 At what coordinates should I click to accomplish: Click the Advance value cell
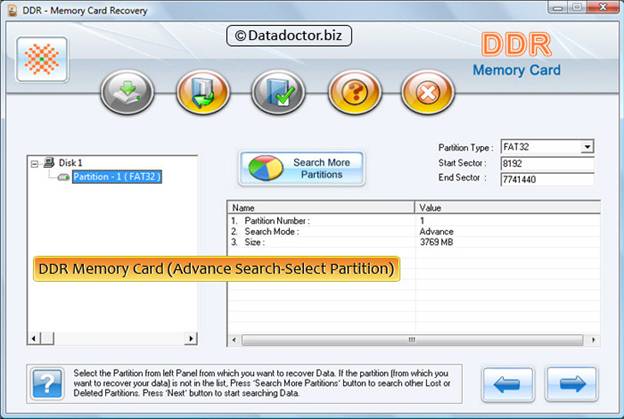(436, 232)
